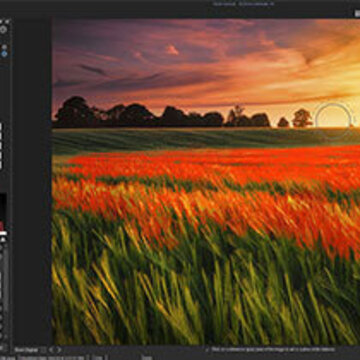The width and height of the screenshot is (360, 360).
Task: Toggle the box next to the bottom display label
Action: [43, 350]
